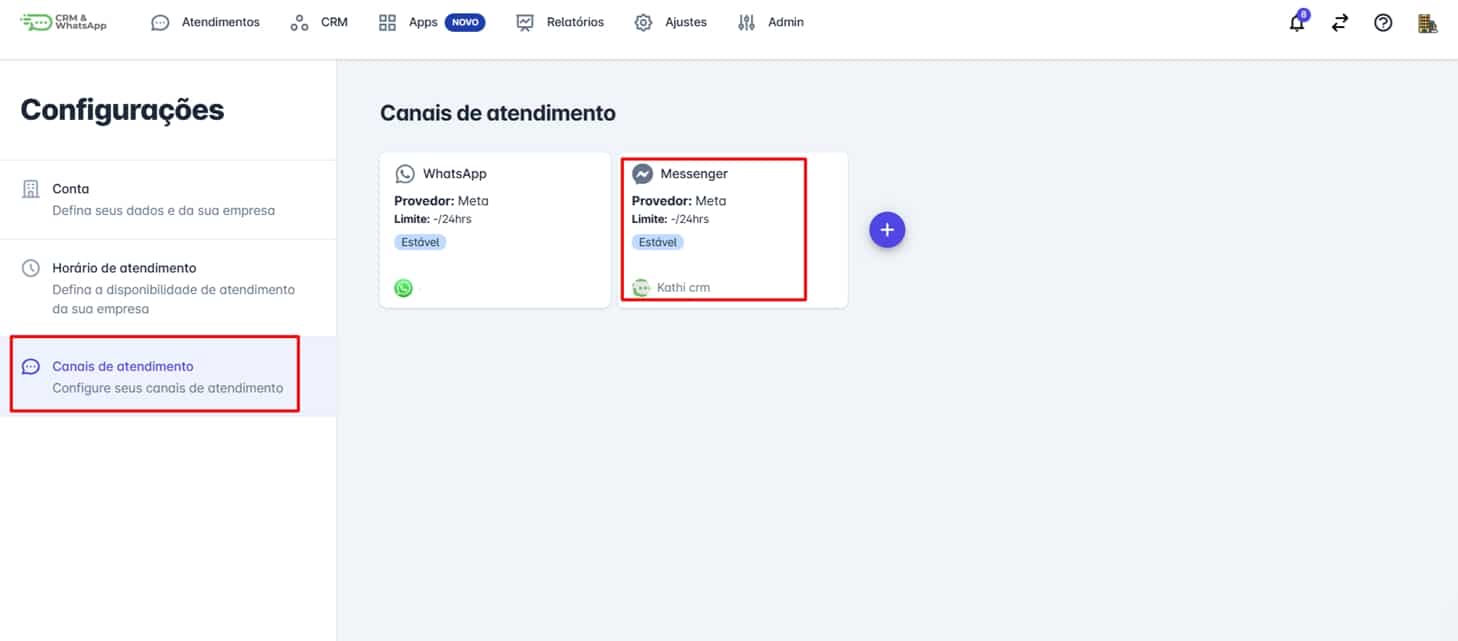Select Canais de atendimento in sidebar
Image resolution: width=1458 pixels, height=641 pixels.
168,376
